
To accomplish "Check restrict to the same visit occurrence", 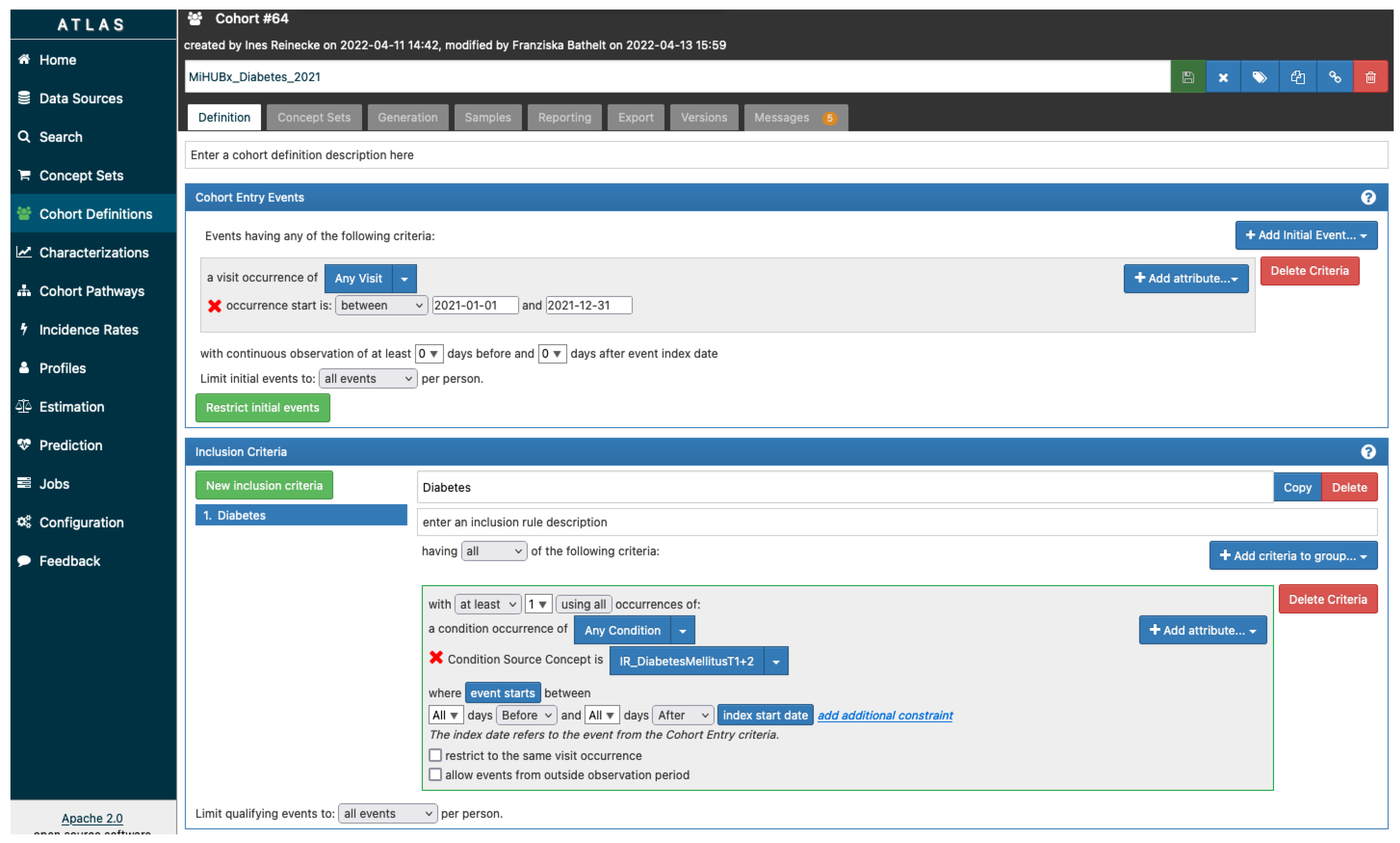I will pyautogui.click(x=435, y=755).
